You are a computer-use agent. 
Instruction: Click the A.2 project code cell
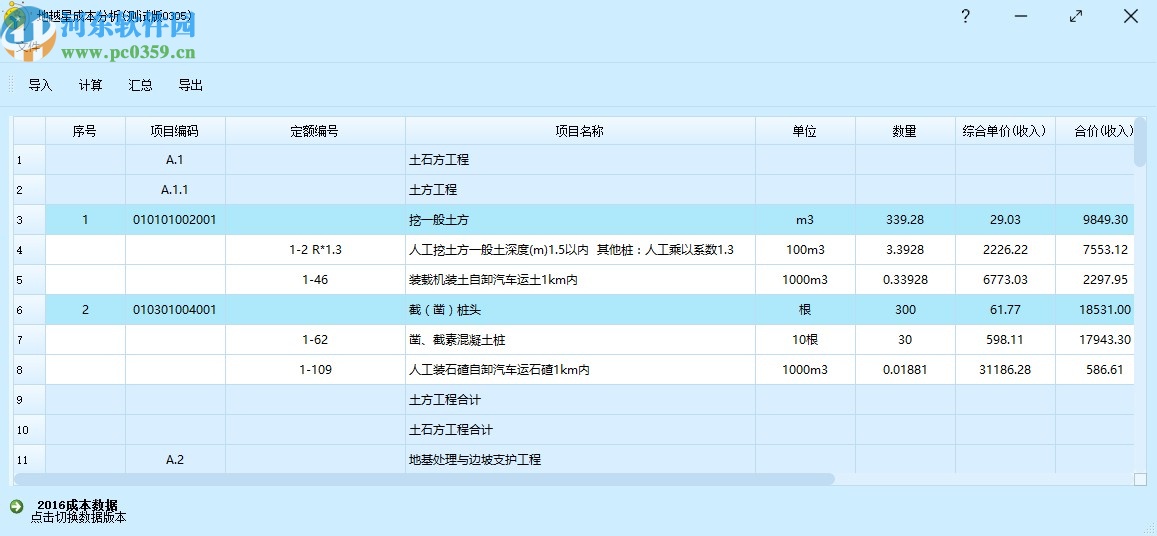(175, 459)
